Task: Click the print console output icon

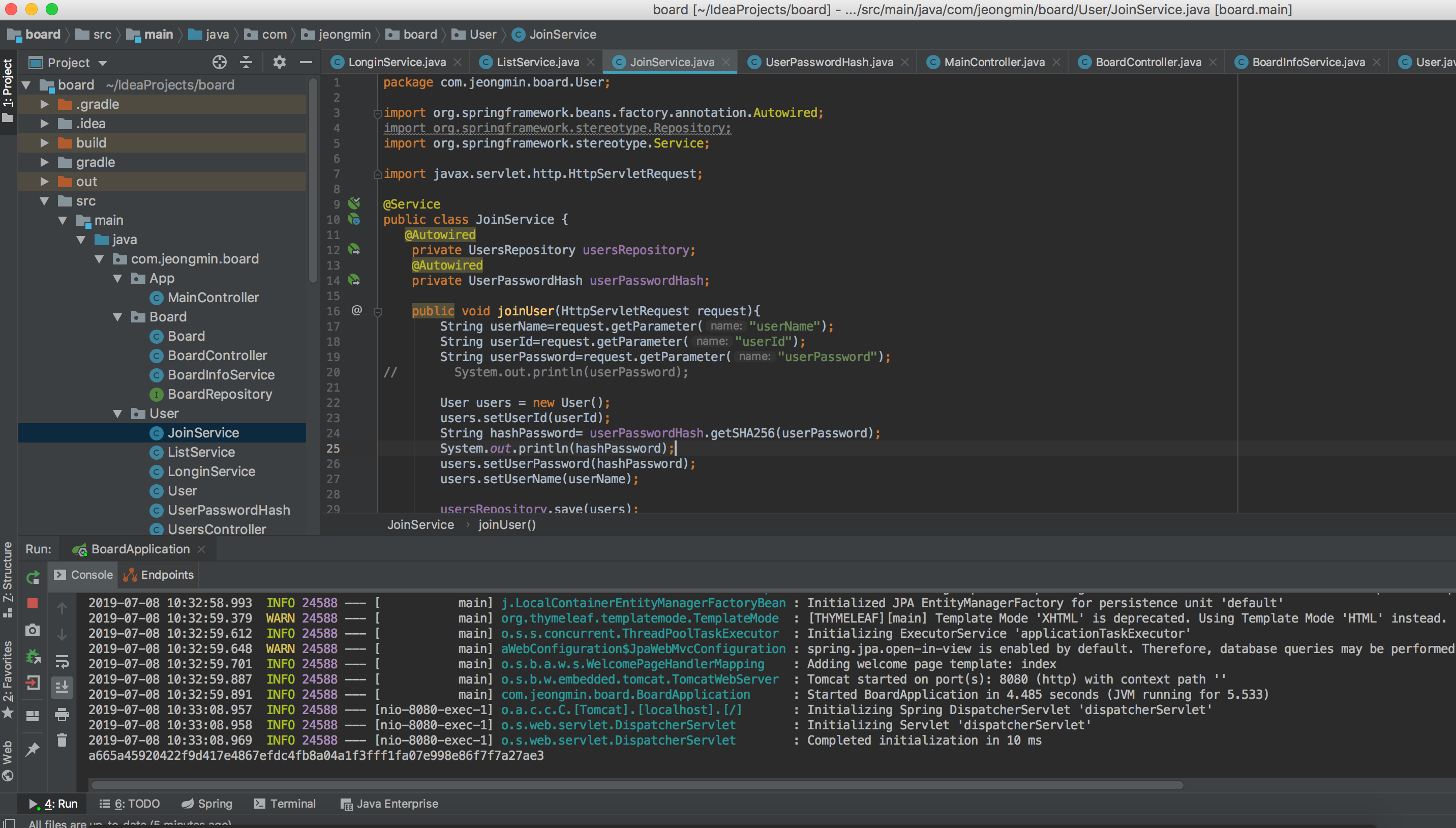Action: coord(62,714)
